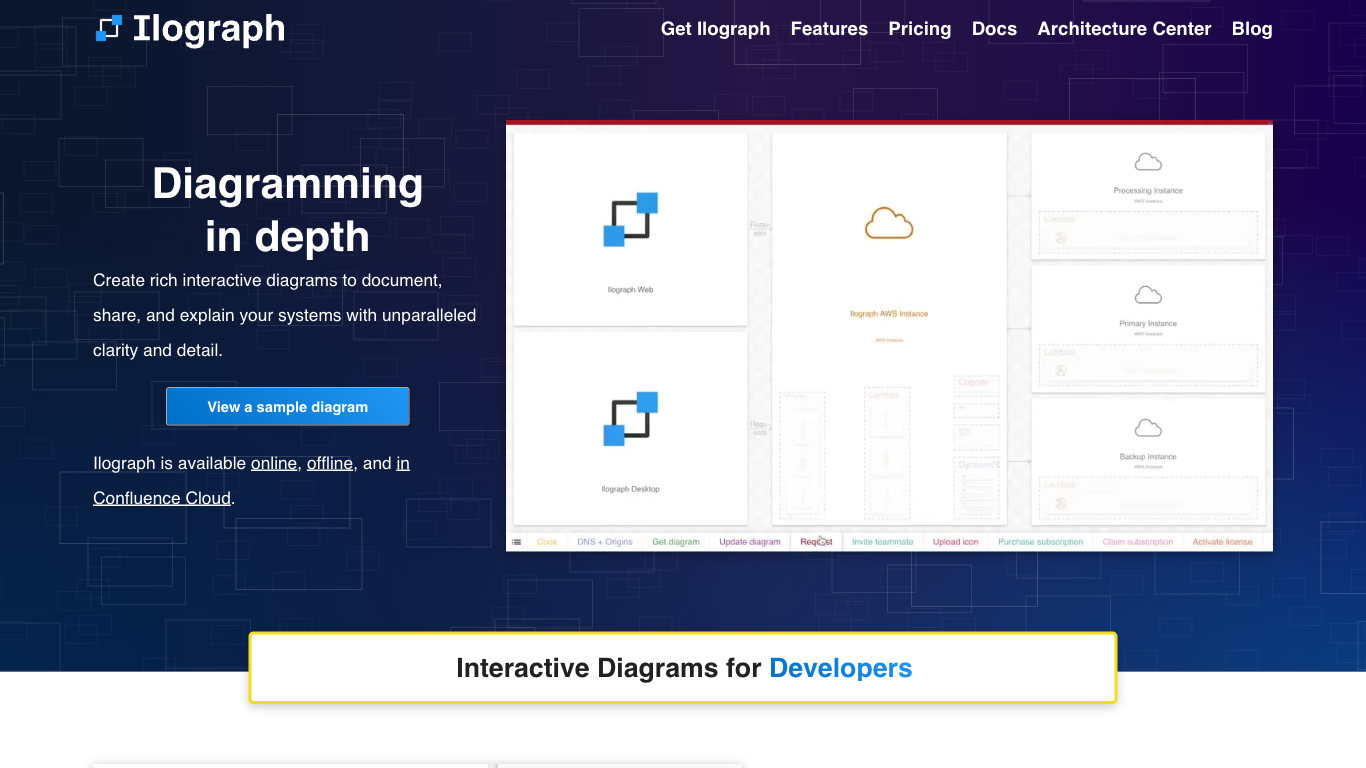This screenshot has height=768, width=1366.
Task: Open the Claim subscription tab
Action: click(1138, 542)
